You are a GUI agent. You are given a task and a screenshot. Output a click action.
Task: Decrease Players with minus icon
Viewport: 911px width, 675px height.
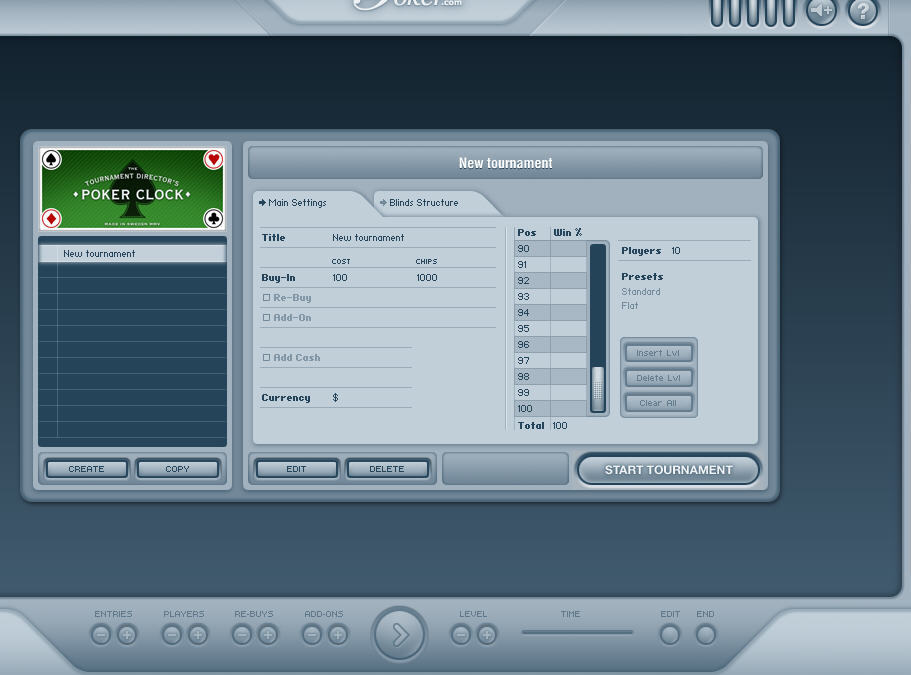pyautogui.click(x=172, y=635)
